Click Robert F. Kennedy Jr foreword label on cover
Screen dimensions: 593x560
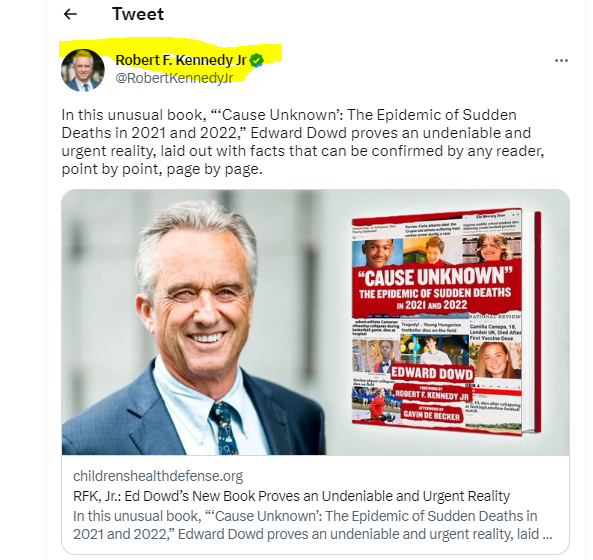432,394
